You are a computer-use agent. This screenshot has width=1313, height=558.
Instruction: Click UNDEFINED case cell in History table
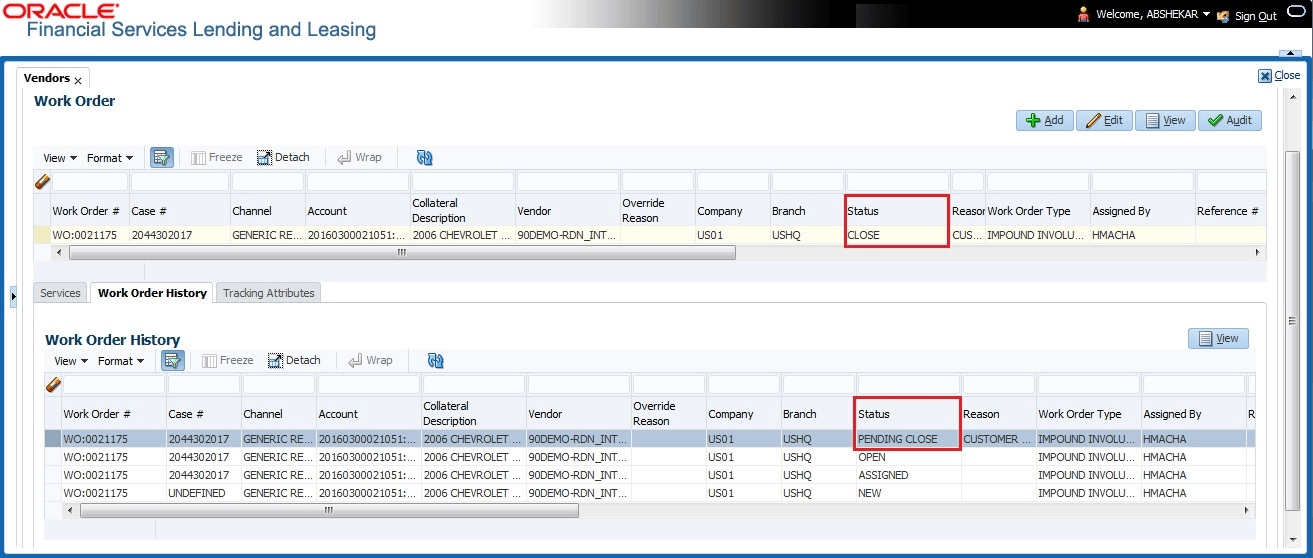tap(203, 493)
